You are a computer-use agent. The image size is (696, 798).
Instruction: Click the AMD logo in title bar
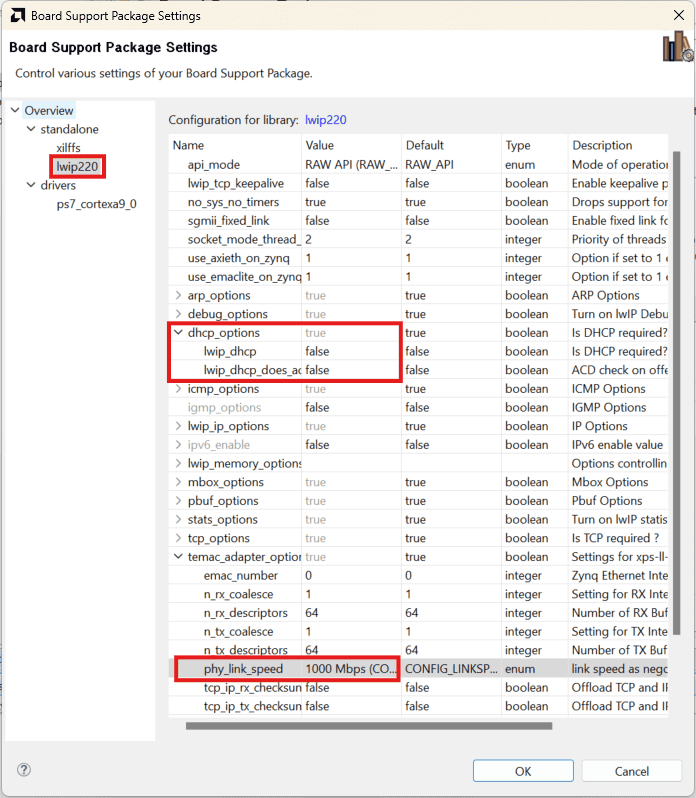click(x=16, y=16)
